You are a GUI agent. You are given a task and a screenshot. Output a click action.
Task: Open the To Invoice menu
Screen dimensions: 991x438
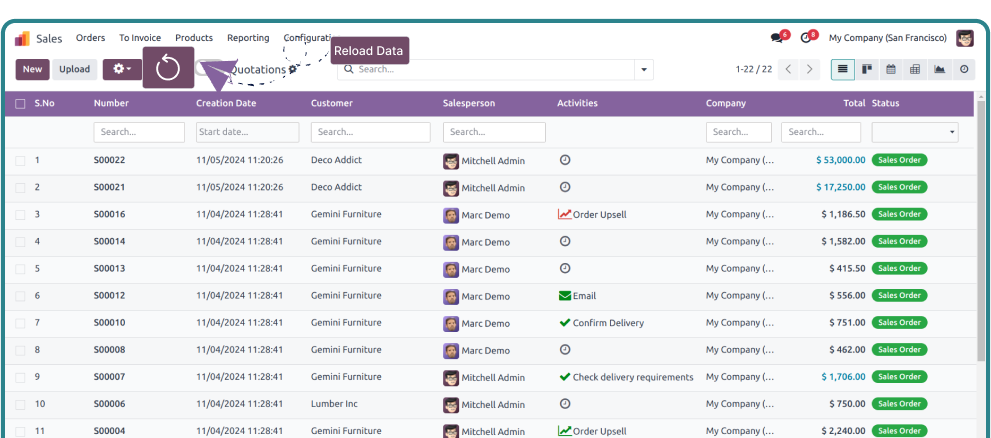(140, 38)
